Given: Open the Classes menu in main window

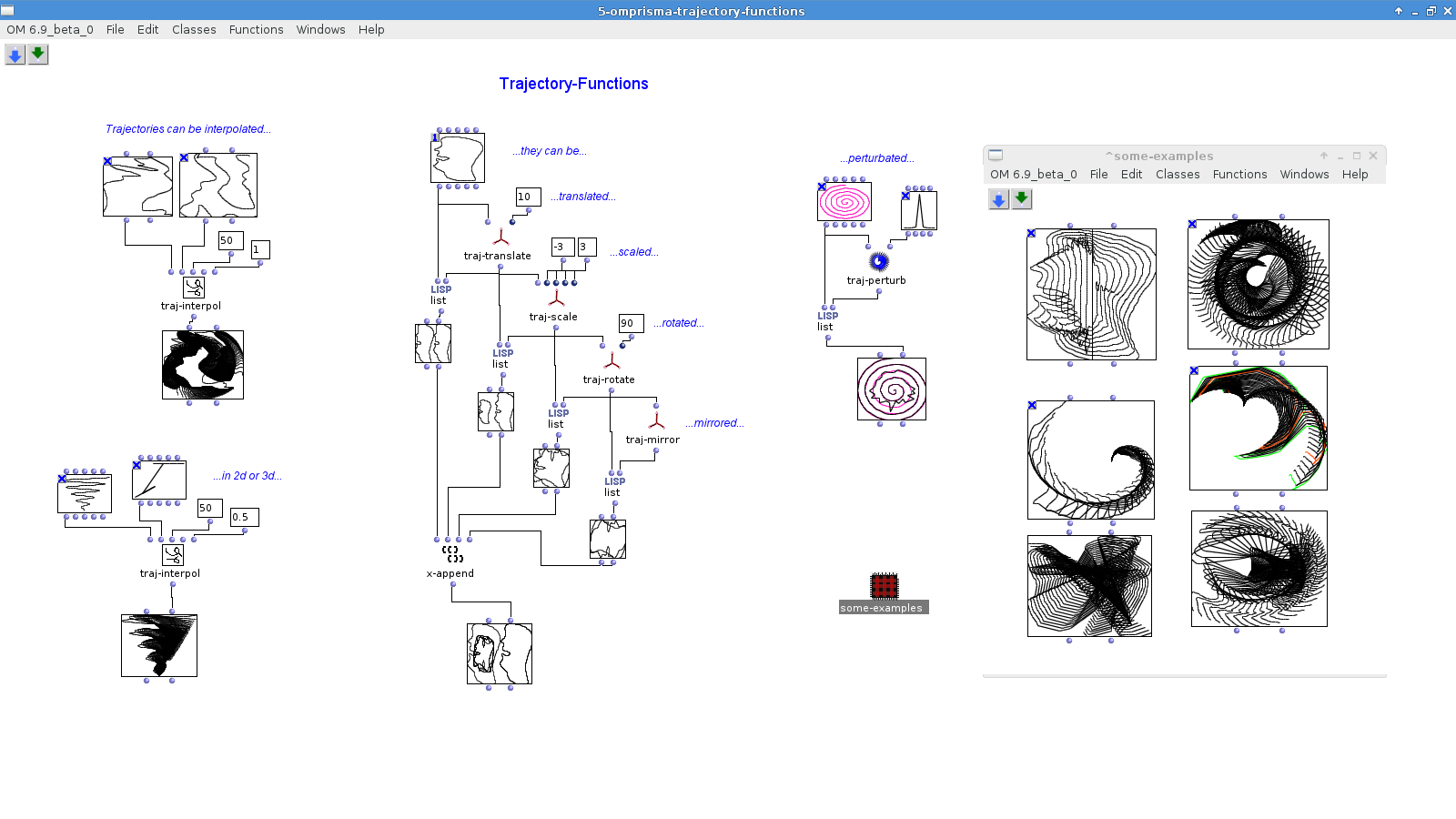Looking at the screenshot, I should [194, 29].
